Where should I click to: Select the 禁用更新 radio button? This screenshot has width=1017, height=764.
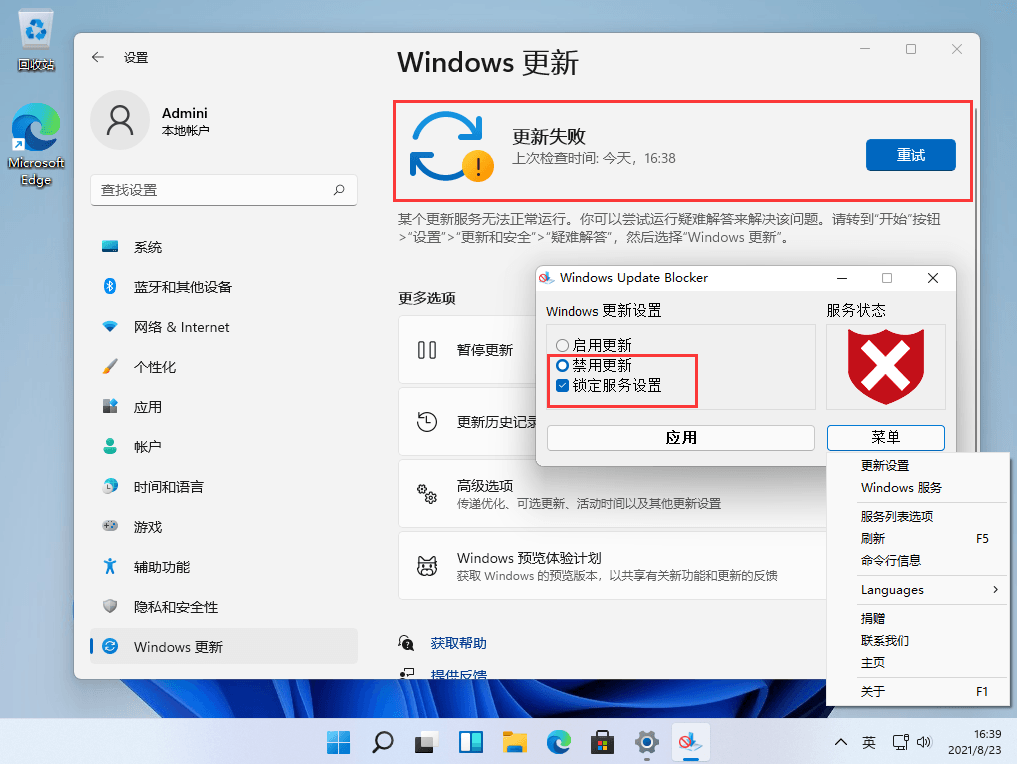coord(562,366)
